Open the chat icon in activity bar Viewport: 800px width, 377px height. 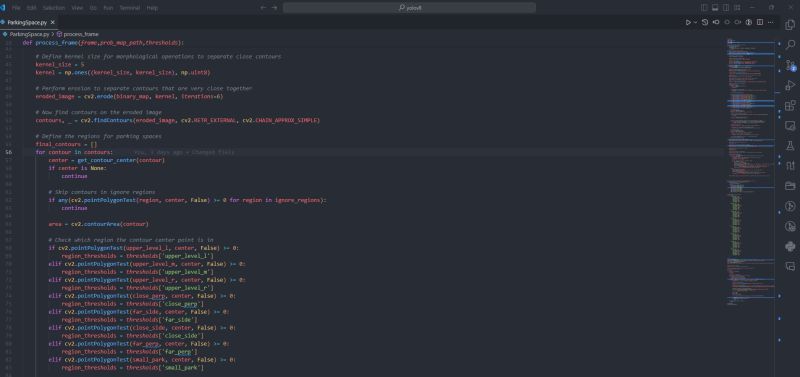(790, 266)
